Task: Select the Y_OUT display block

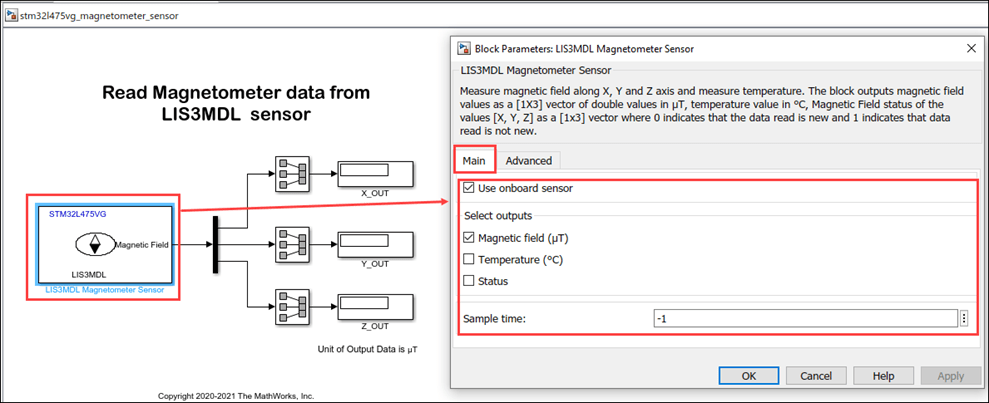Action: pyautogui.click(x=373, y=241)
